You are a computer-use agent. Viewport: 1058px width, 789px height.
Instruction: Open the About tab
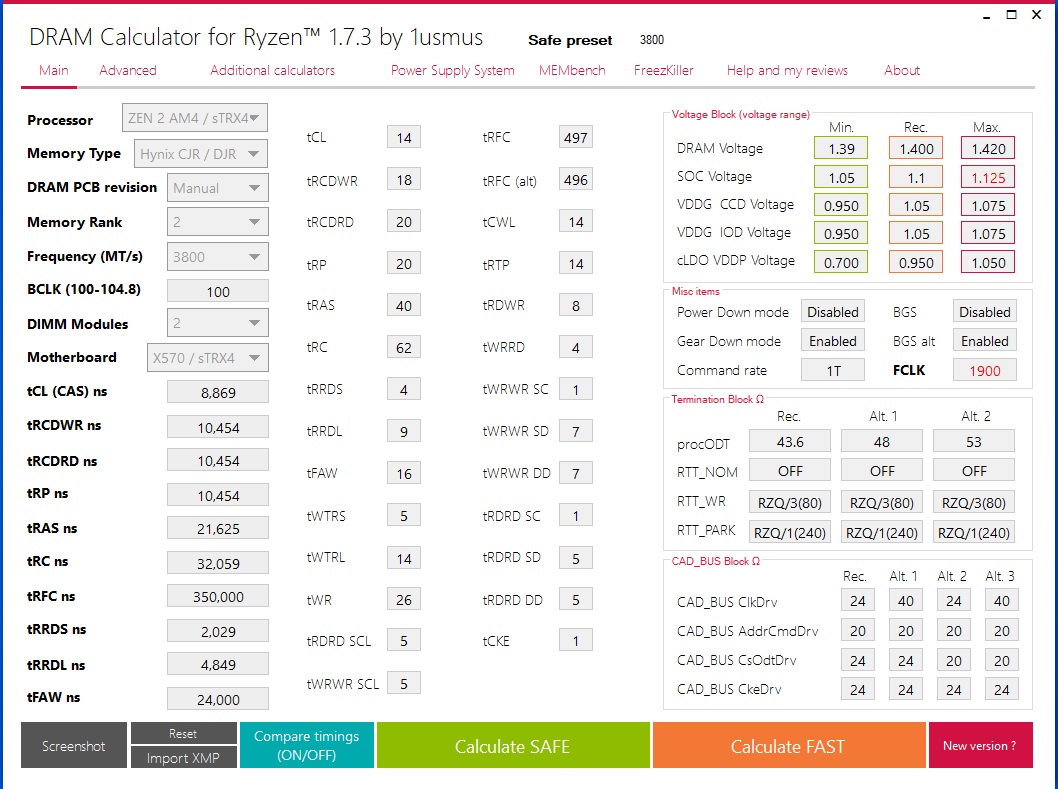[901, 70]
